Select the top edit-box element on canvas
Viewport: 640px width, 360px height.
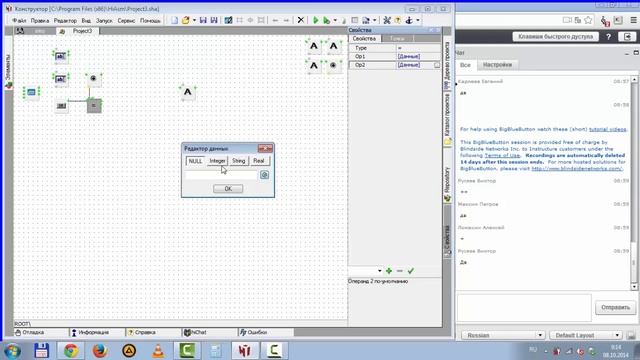[60, 56]
